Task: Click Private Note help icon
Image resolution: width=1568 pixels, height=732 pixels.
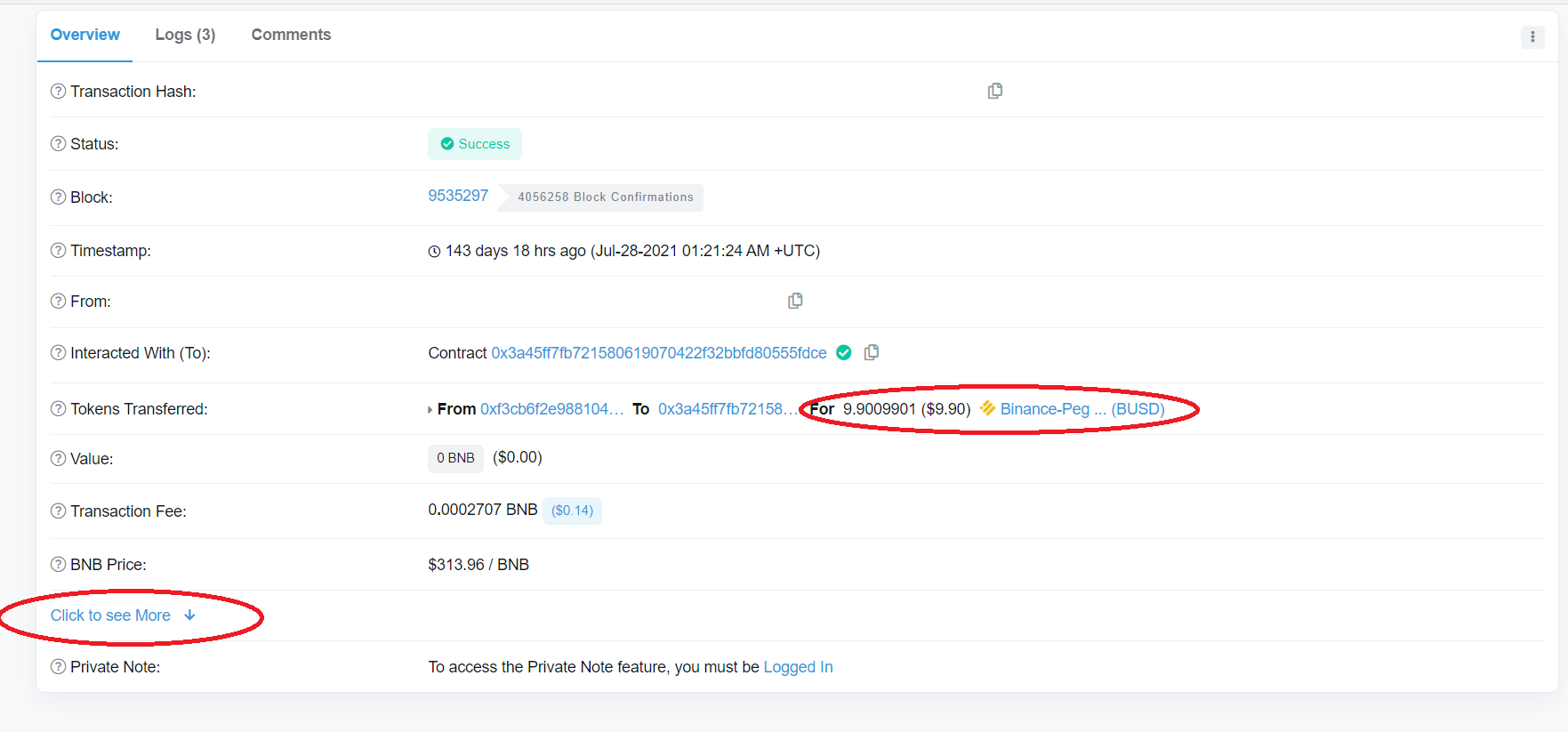Action: coord(58,666)
